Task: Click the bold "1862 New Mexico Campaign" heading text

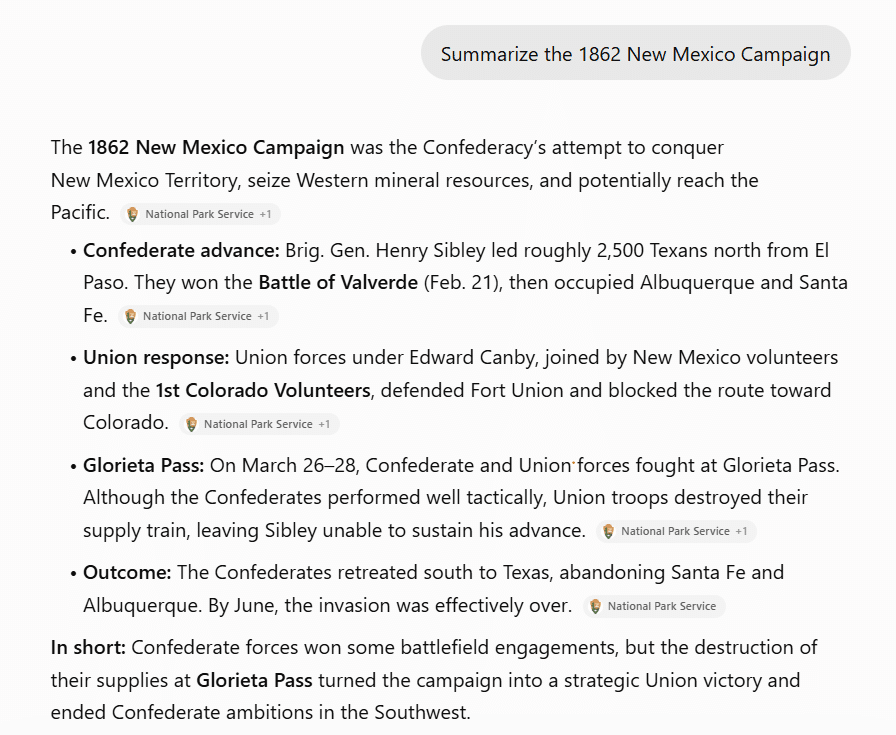Action: 216,147
